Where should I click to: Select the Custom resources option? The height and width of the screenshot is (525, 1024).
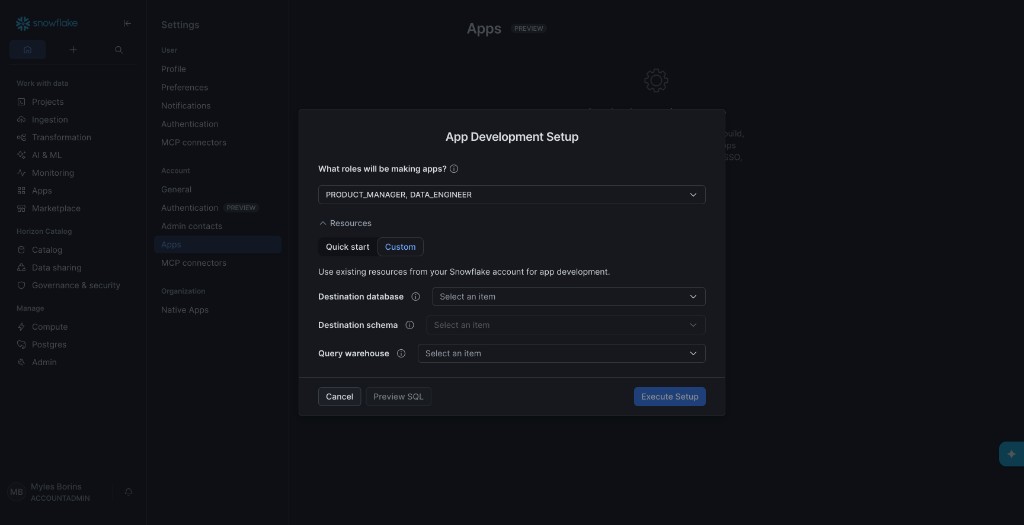tap(400, 247)
